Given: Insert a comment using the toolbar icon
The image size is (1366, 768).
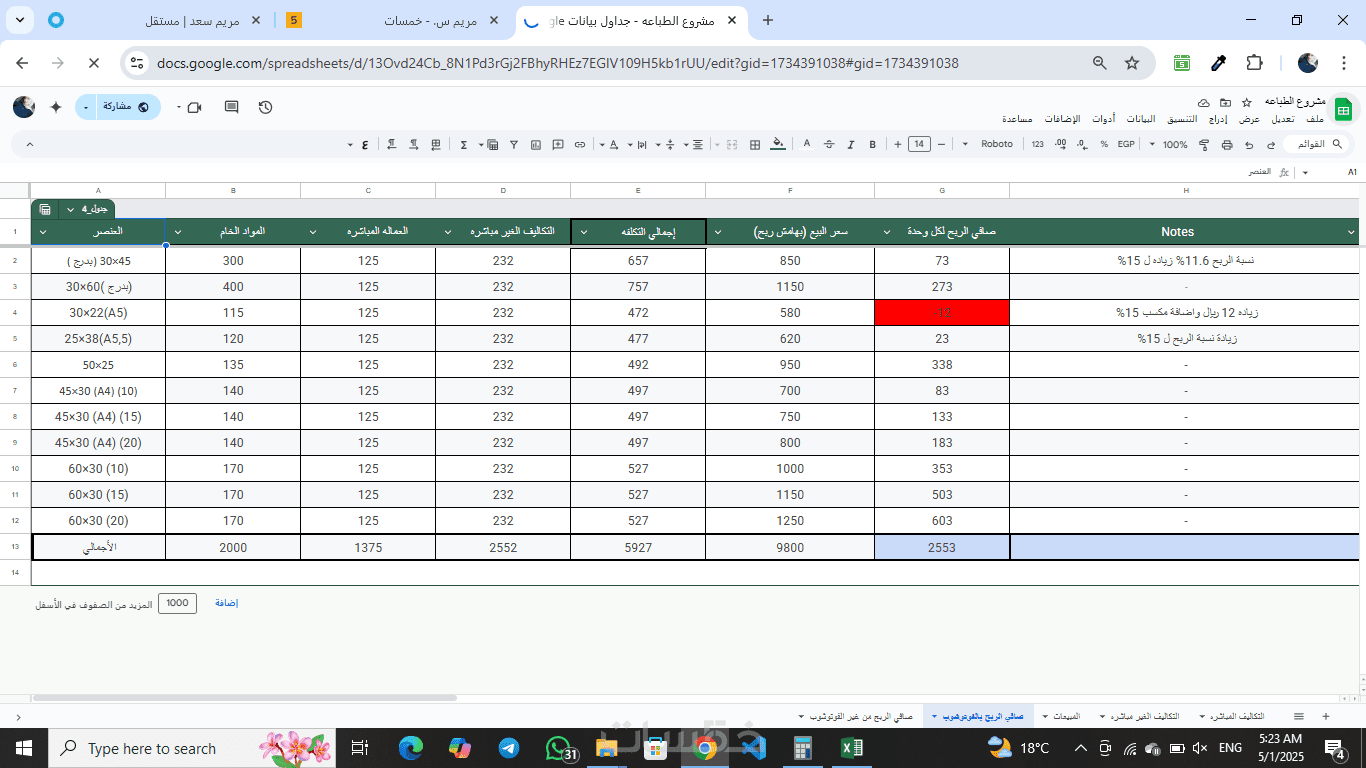Looking at the screenshot, I should click(x=557, y=145).
